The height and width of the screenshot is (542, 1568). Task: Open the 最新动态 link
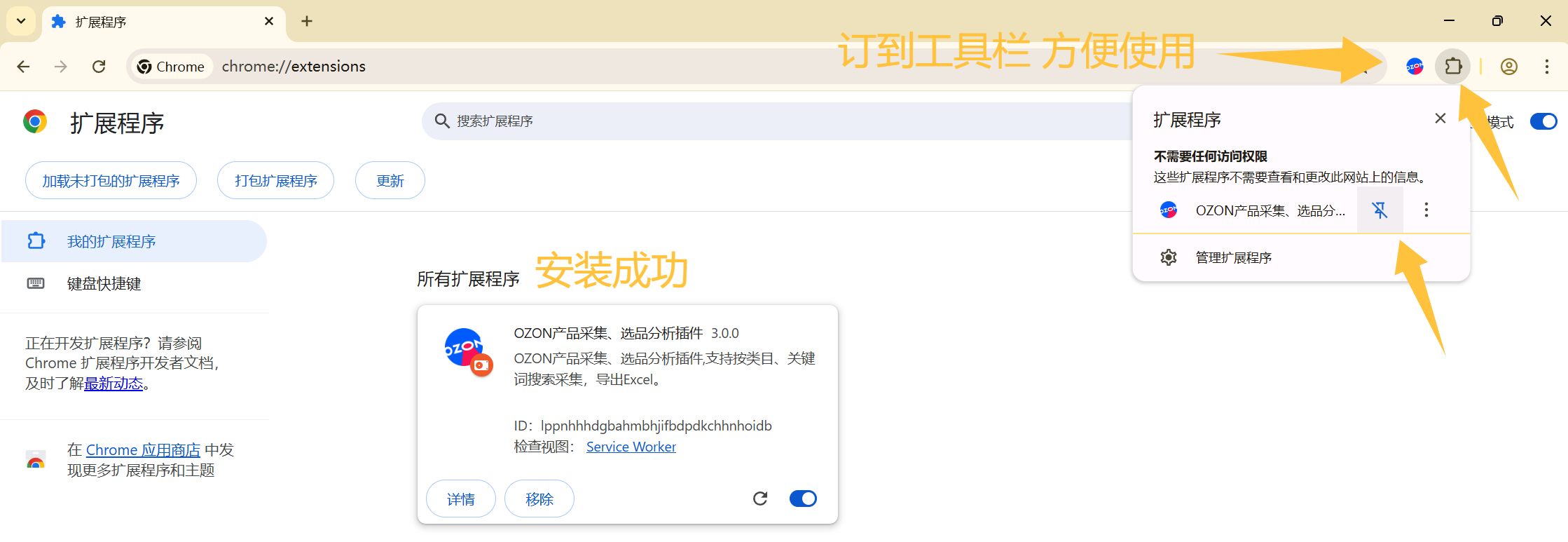coord(114,384)
